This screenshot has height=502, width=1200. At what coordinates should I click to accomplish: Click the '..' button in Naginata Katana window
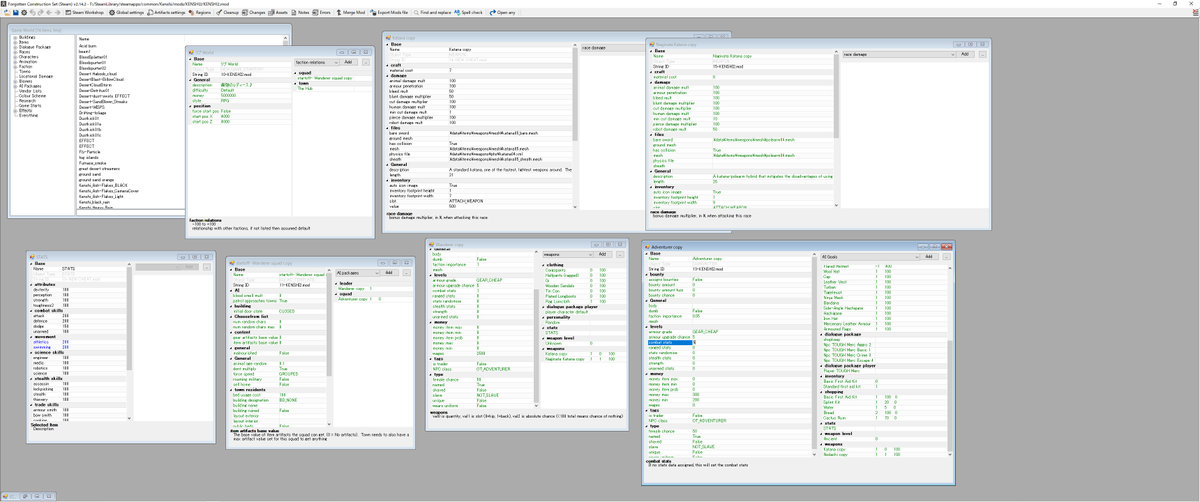(x=983, y=54)
